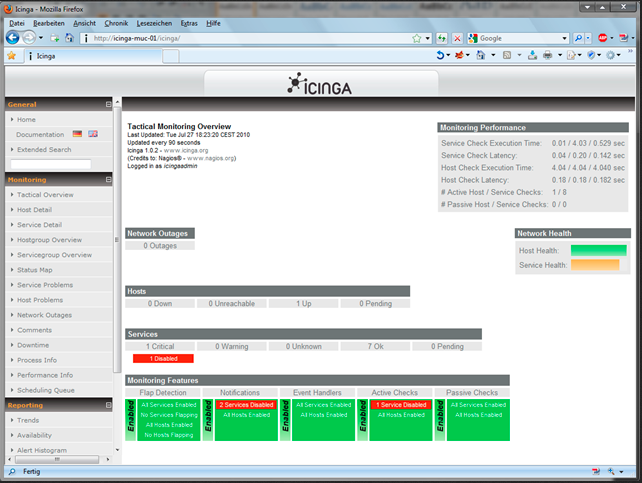Toggle the Active Checks Enabled bar
This screenshot has height=483, width=642.
(363, 420)
